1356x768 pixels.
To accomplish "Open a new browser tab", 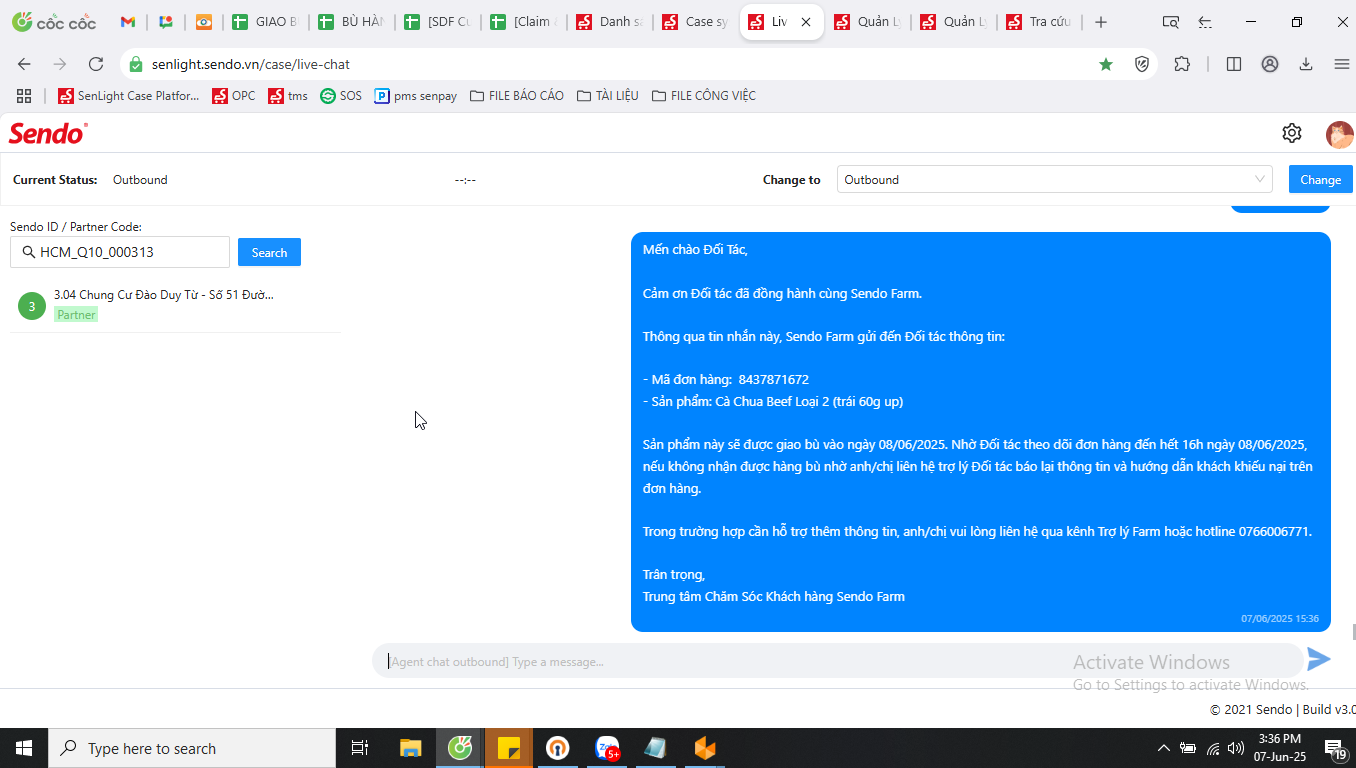I will click(x=1101, y=22).
